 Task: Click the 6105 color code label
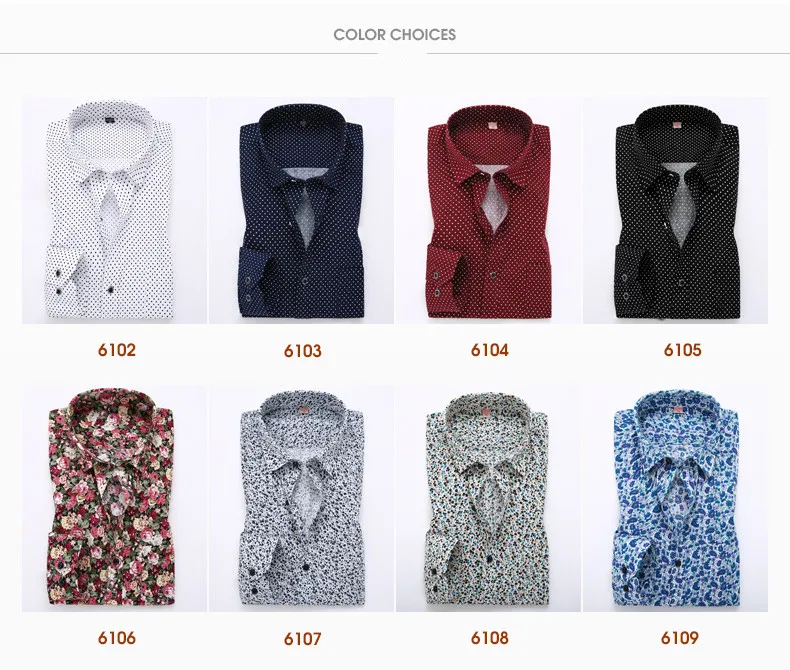coord(682,350)
